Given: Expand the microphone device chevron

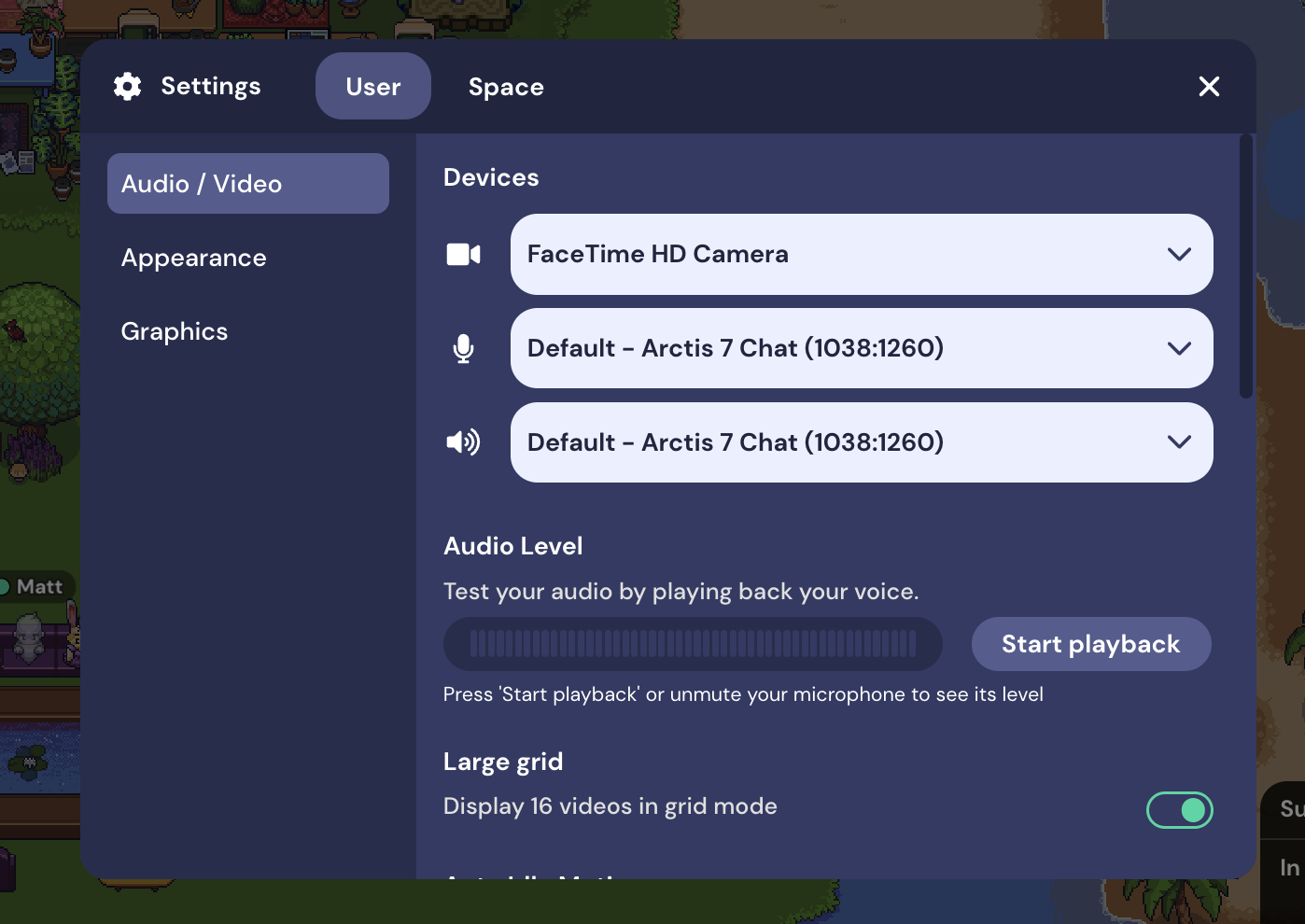Looking at the screenshot, I should click(1179, 348).
